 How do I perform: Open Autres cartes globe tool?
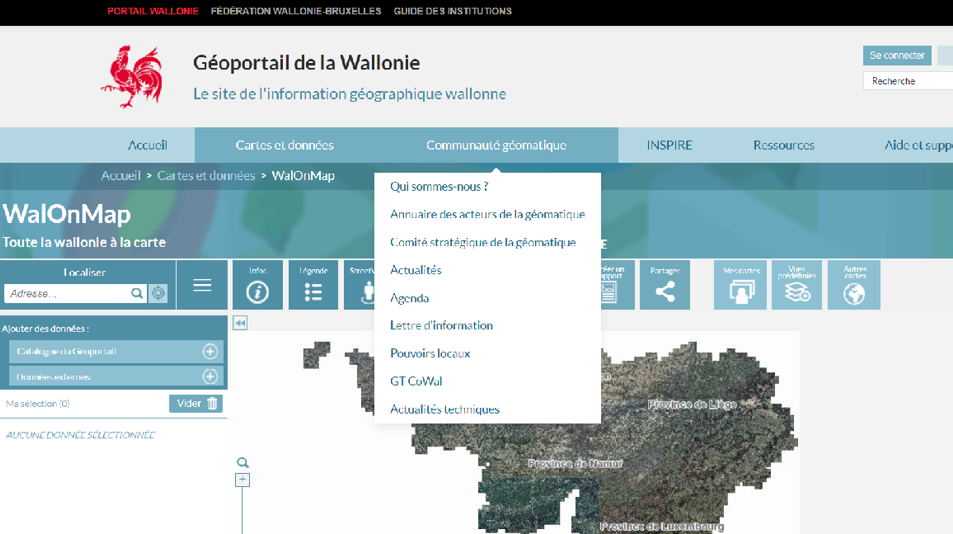[x=854, y=285]
